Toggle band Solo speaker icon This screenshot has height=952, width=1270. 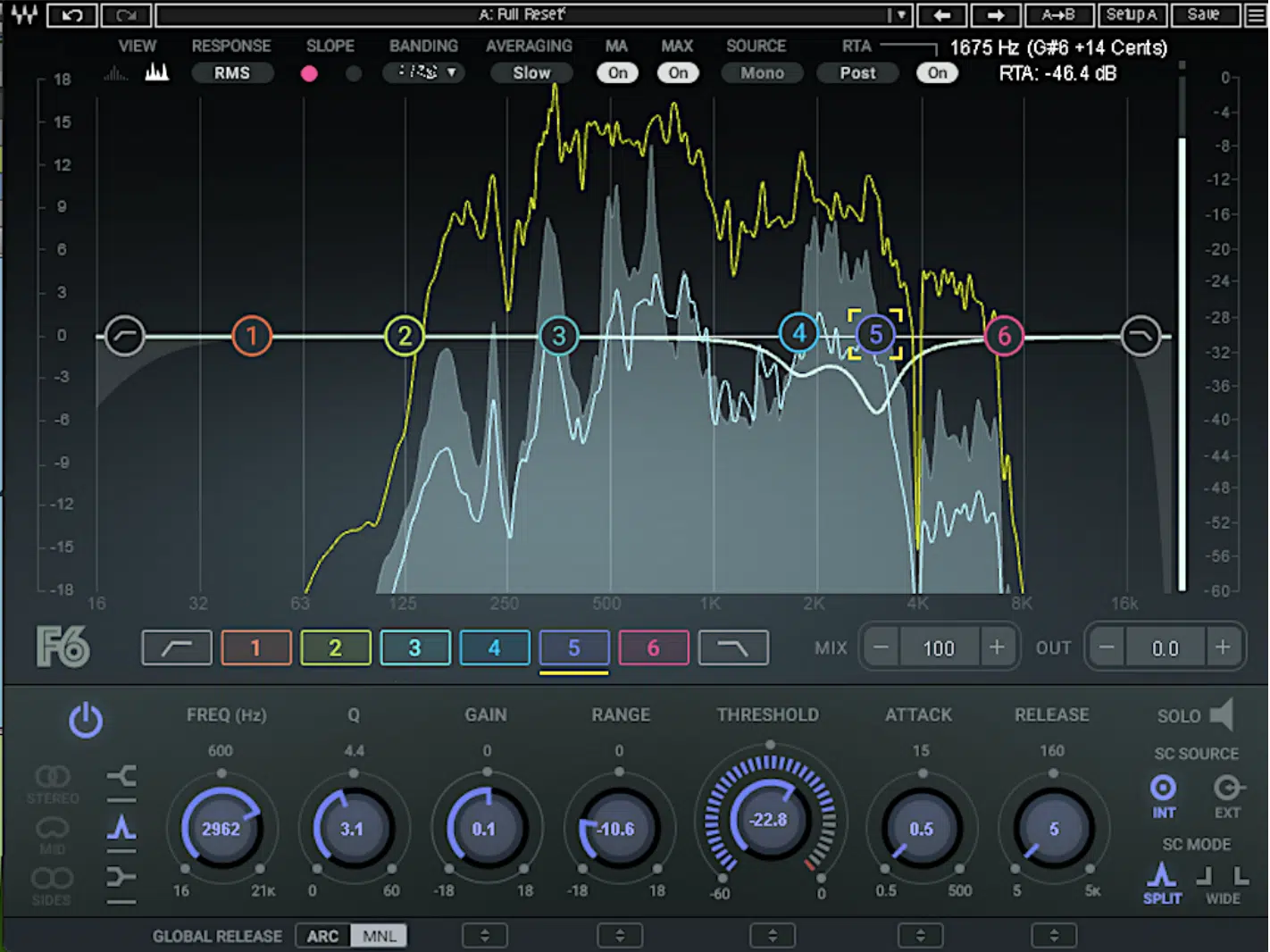tap(1222, 715)
